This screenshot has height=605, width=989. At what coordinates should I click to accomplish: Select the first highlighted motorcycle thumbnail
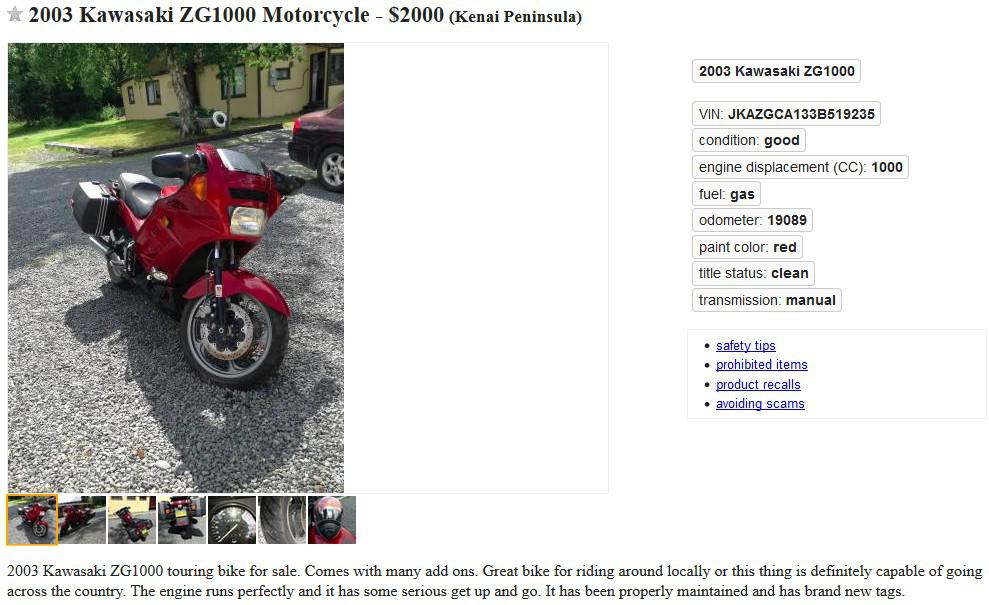[32, 520]
